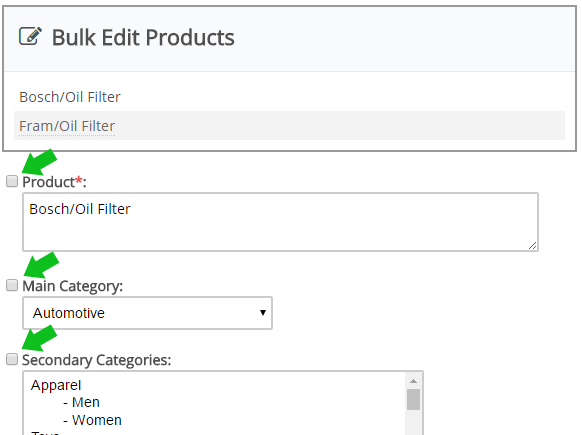Image resolution: width=582 pixels, height=435 pixels.
Task: Click the Secondary Categories label
Action: [97, 360]
